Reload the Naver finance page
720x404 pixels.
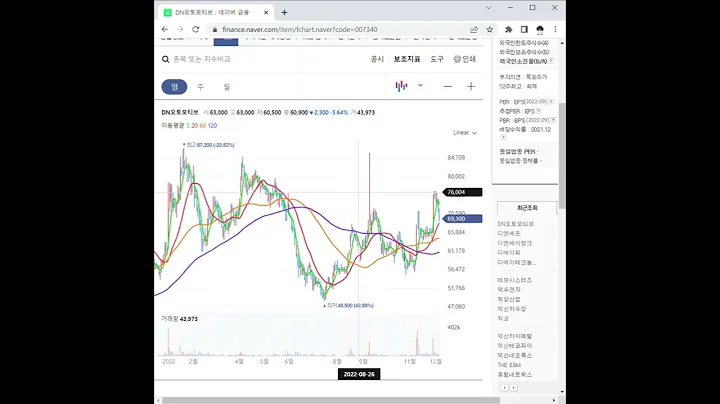coord(196,29)
